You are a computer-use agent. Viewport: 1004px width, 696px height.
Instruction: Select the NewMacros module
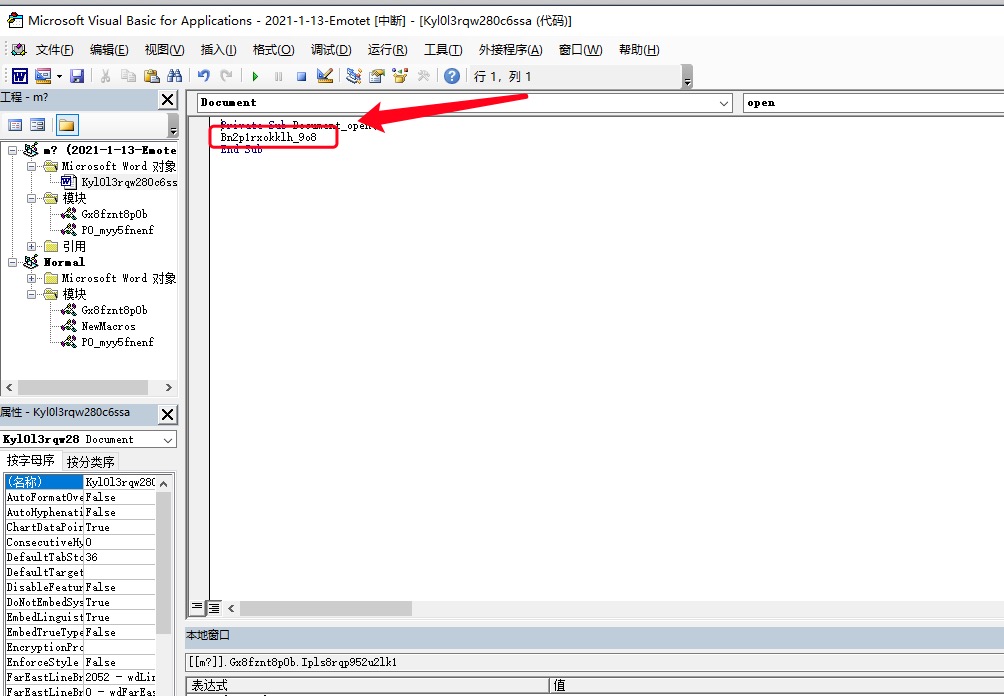108,327
